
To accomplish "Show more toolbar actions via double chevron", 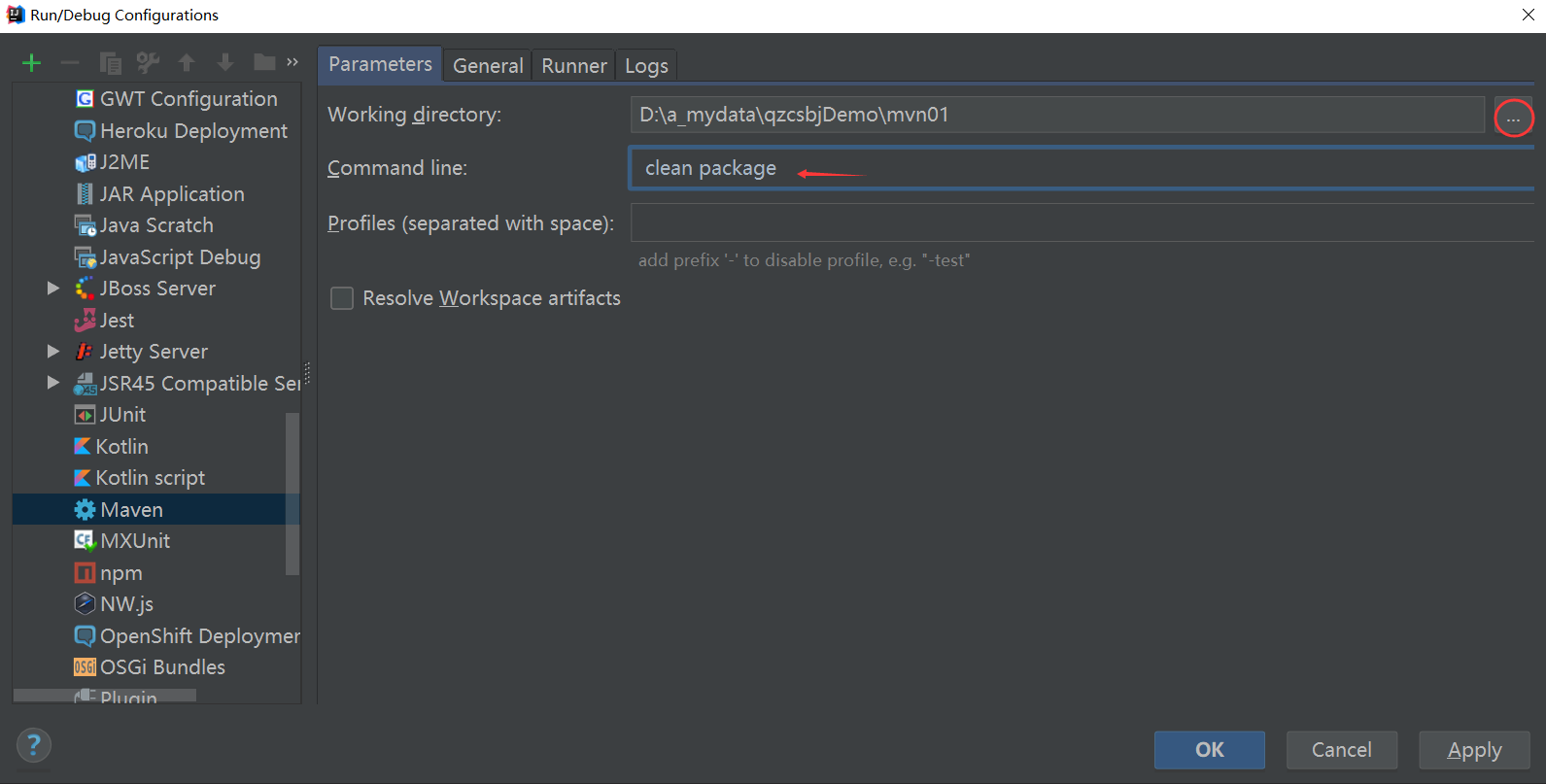I will click(292, 63).
